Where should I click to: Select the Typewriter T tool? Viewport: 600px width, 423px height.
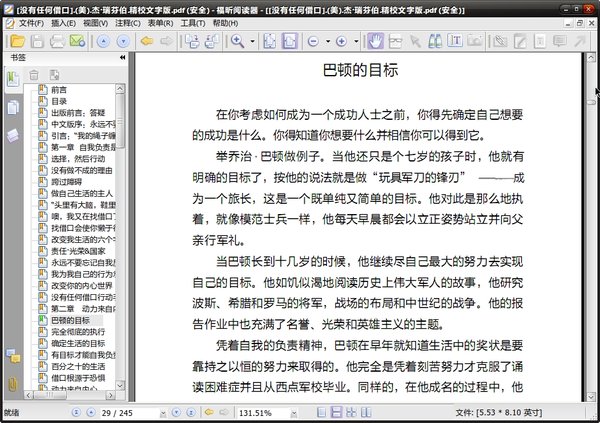click(x=455, y=41)
